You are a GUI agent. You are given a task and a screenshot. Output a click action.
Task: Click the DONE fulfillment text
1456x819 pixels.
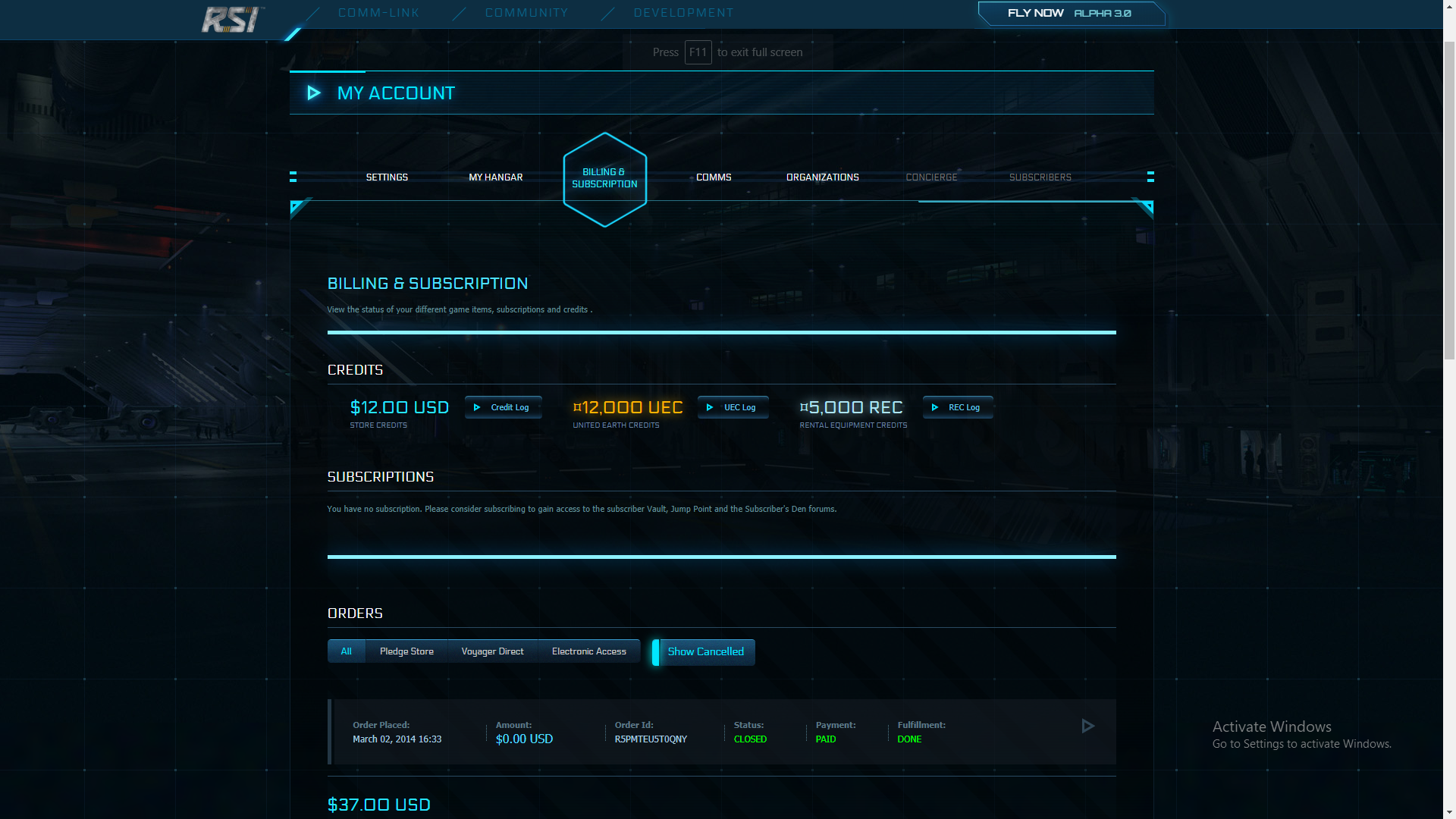pyautogui.click(x=909, y=739)
